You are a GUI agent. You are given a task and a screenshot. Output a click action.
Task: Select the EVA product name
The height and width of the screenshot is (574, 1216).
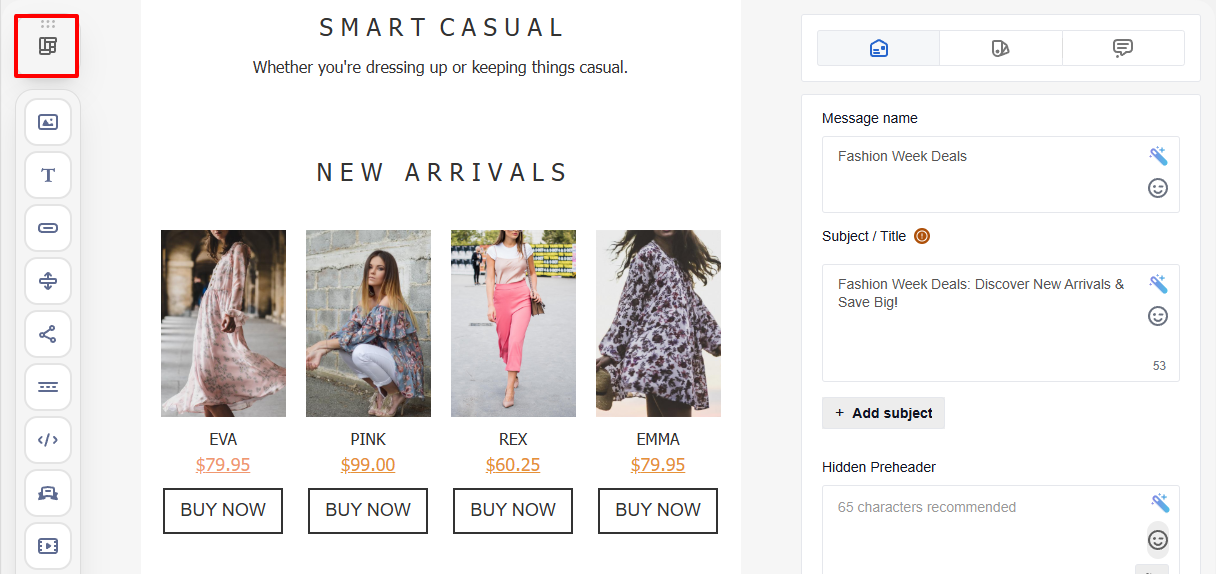click(223, 439)
